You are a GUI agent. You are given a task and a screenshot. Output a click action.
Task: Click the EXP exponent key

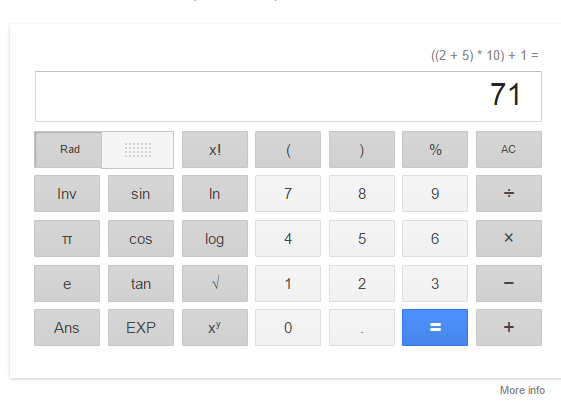[x=141, y=327]
